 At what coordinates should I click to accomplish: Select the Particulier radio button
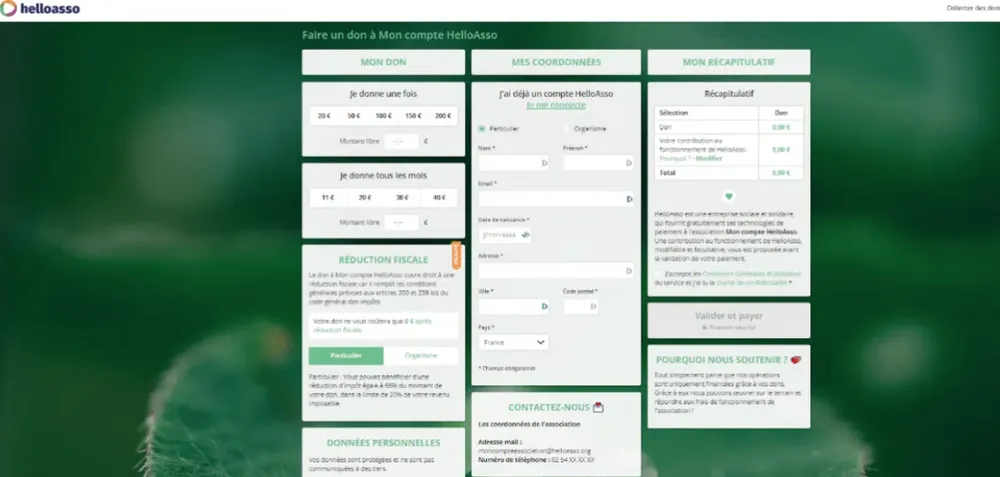(482, 129)
